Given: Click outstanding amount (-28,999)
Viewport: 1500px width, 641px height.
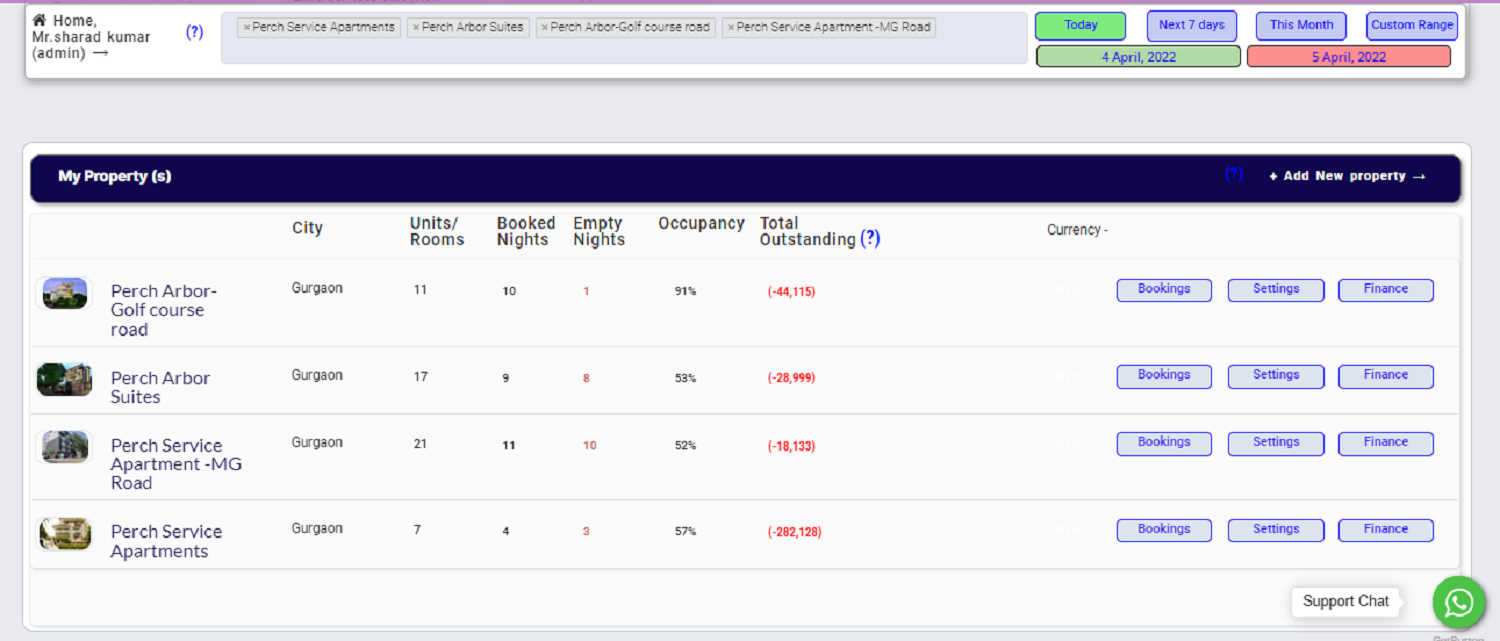Looking at the screenshot, I should coord(791,378).
